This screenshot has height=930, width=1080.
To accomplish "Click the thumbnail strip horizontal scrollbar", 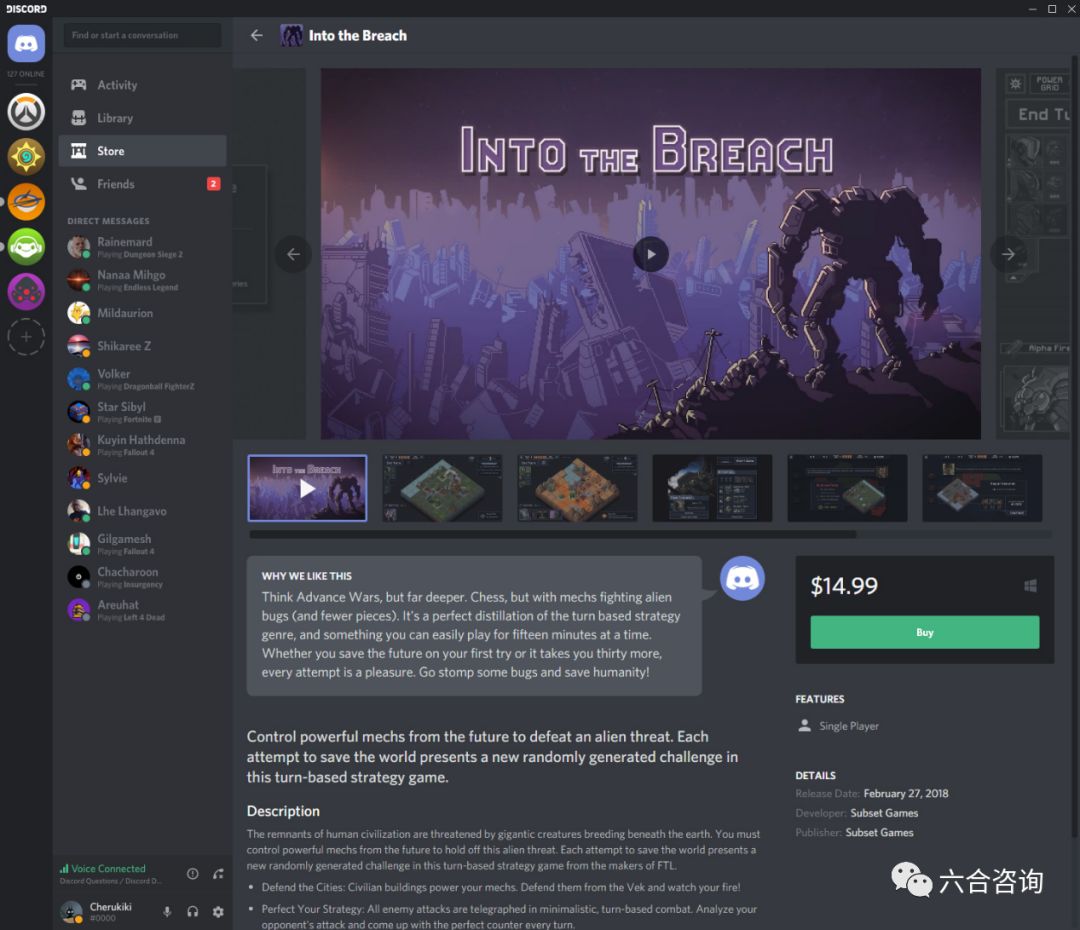I will (x=552, y=534).
